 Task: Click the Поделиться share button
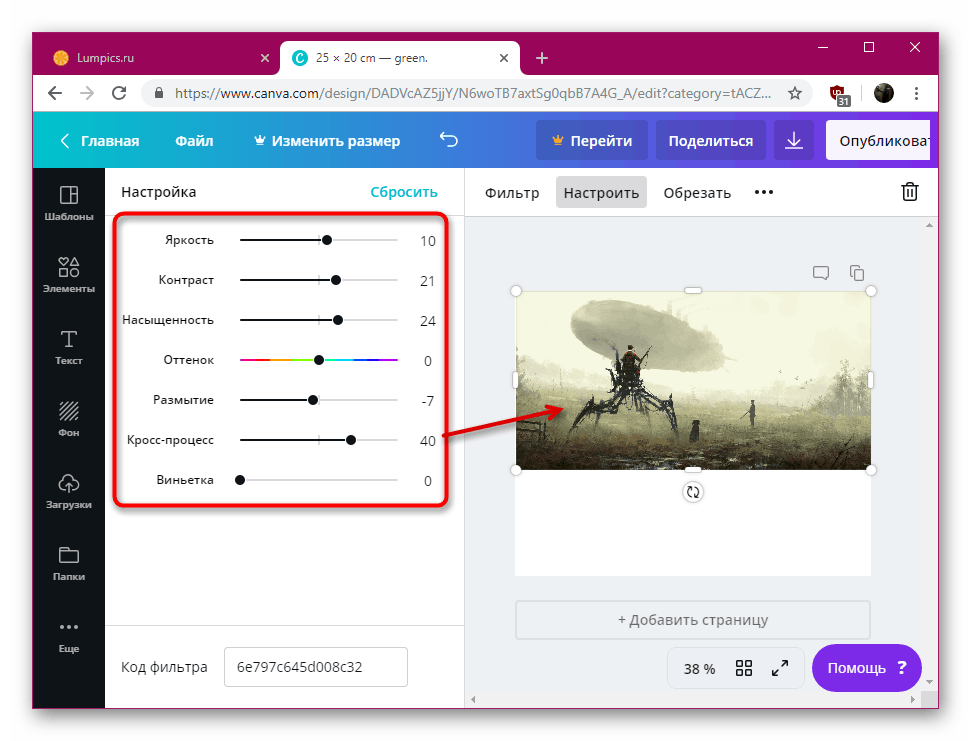click(711, 141)
